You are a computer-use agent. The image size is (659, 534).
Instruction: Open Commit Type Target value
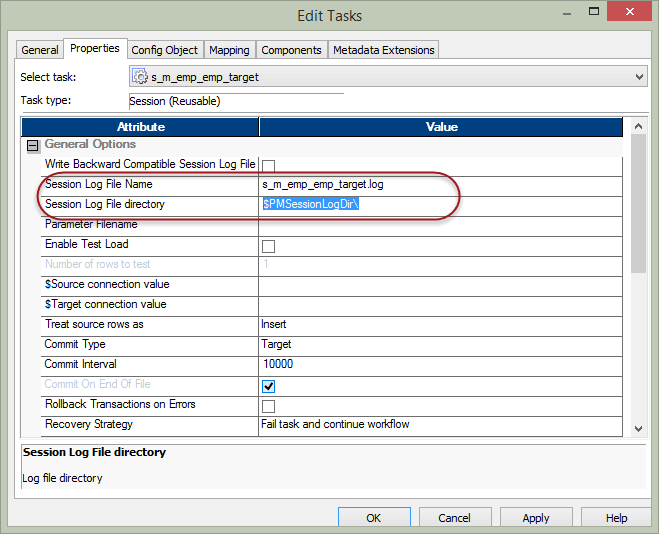[x=440, y=345]
